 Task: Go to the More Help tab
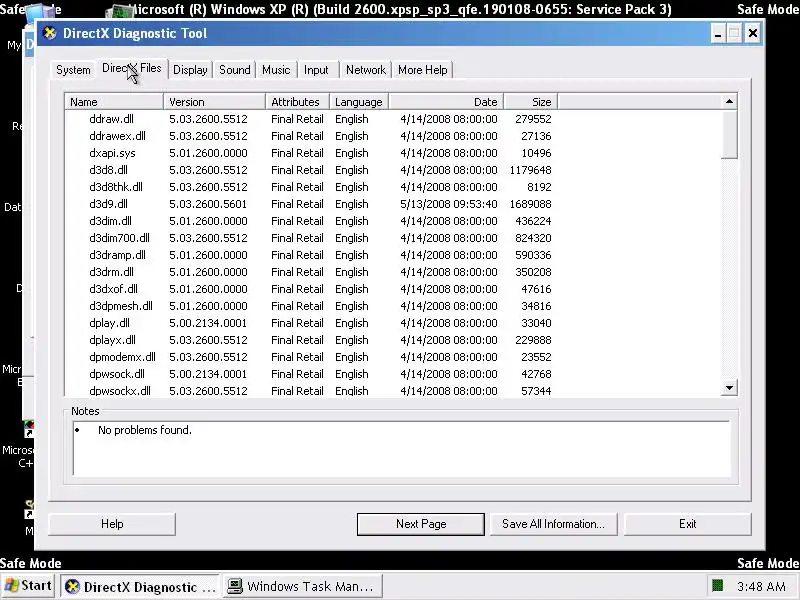coord(422,70)
